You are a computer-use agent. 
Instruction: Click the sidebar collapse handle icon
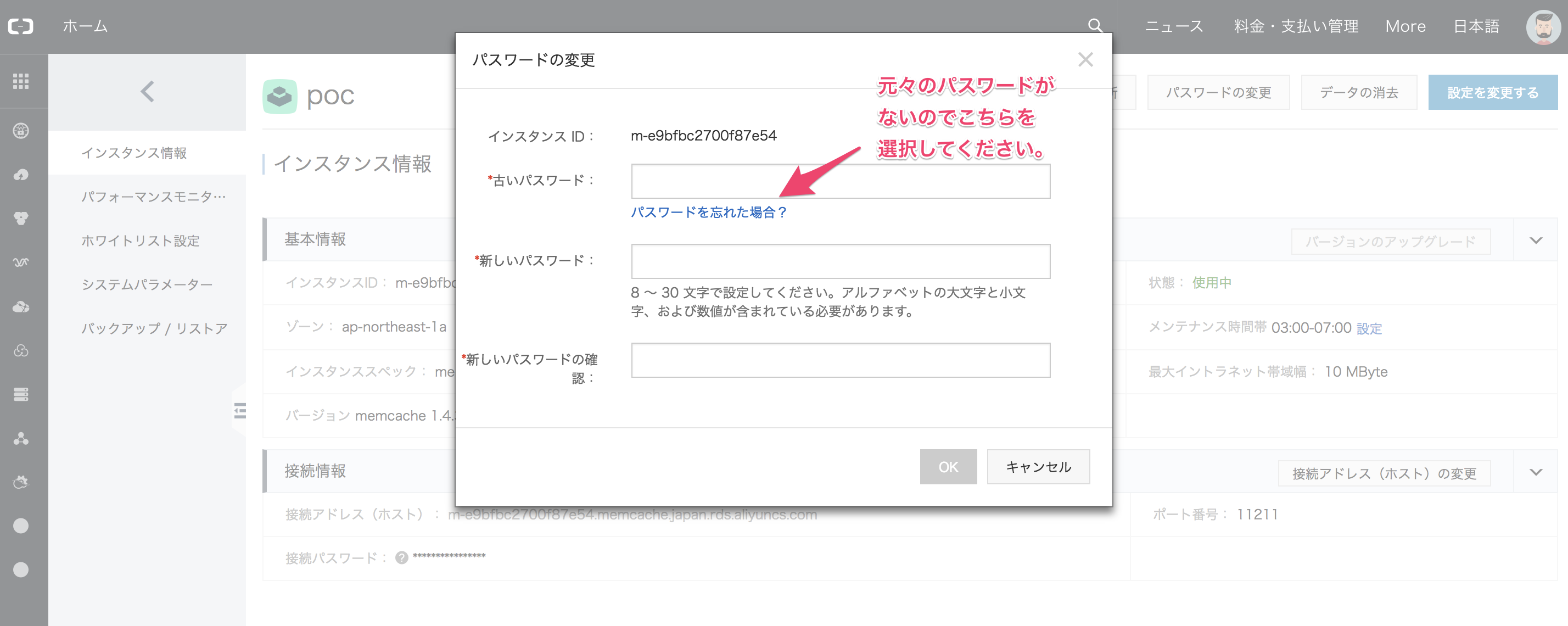(240, 411)
